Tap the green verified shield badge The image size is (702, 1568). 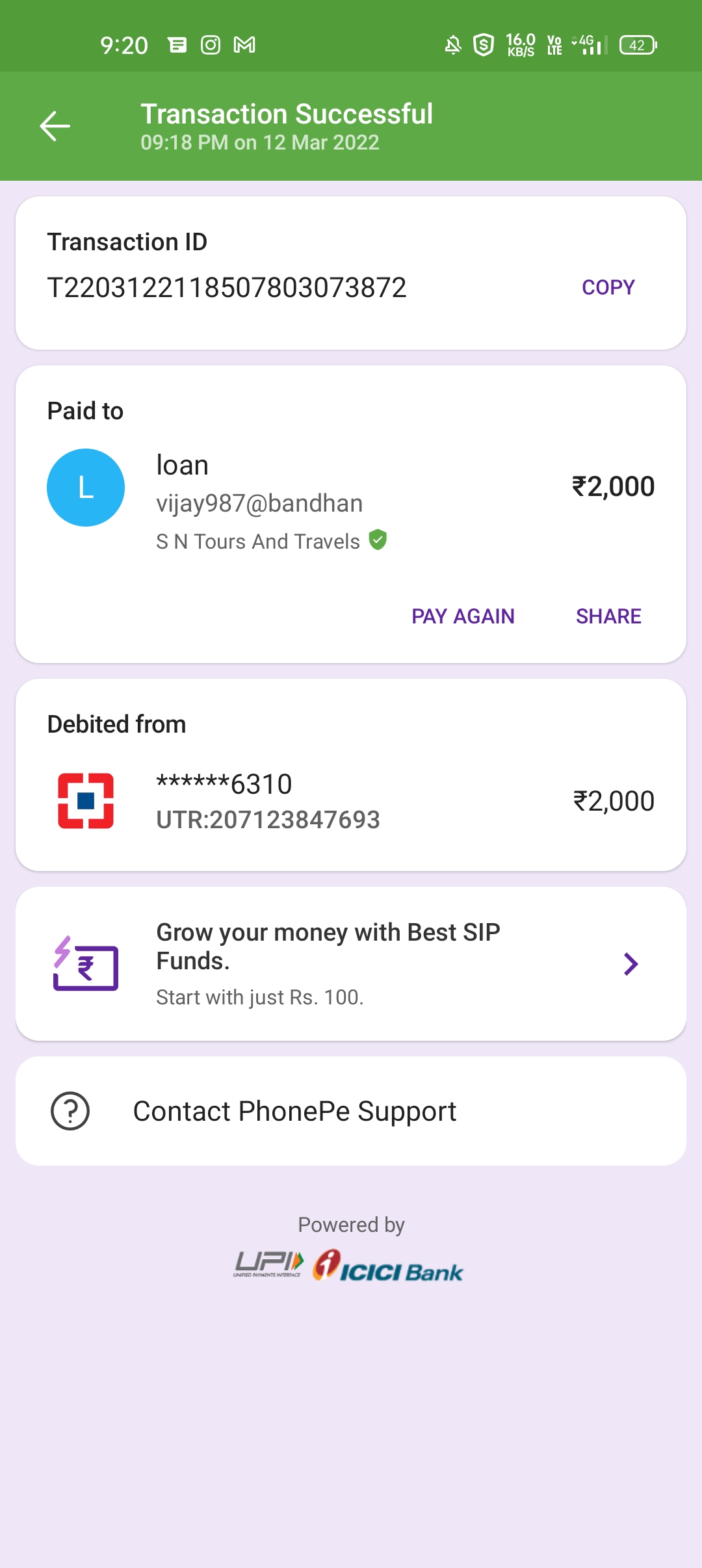pos(378,540)
